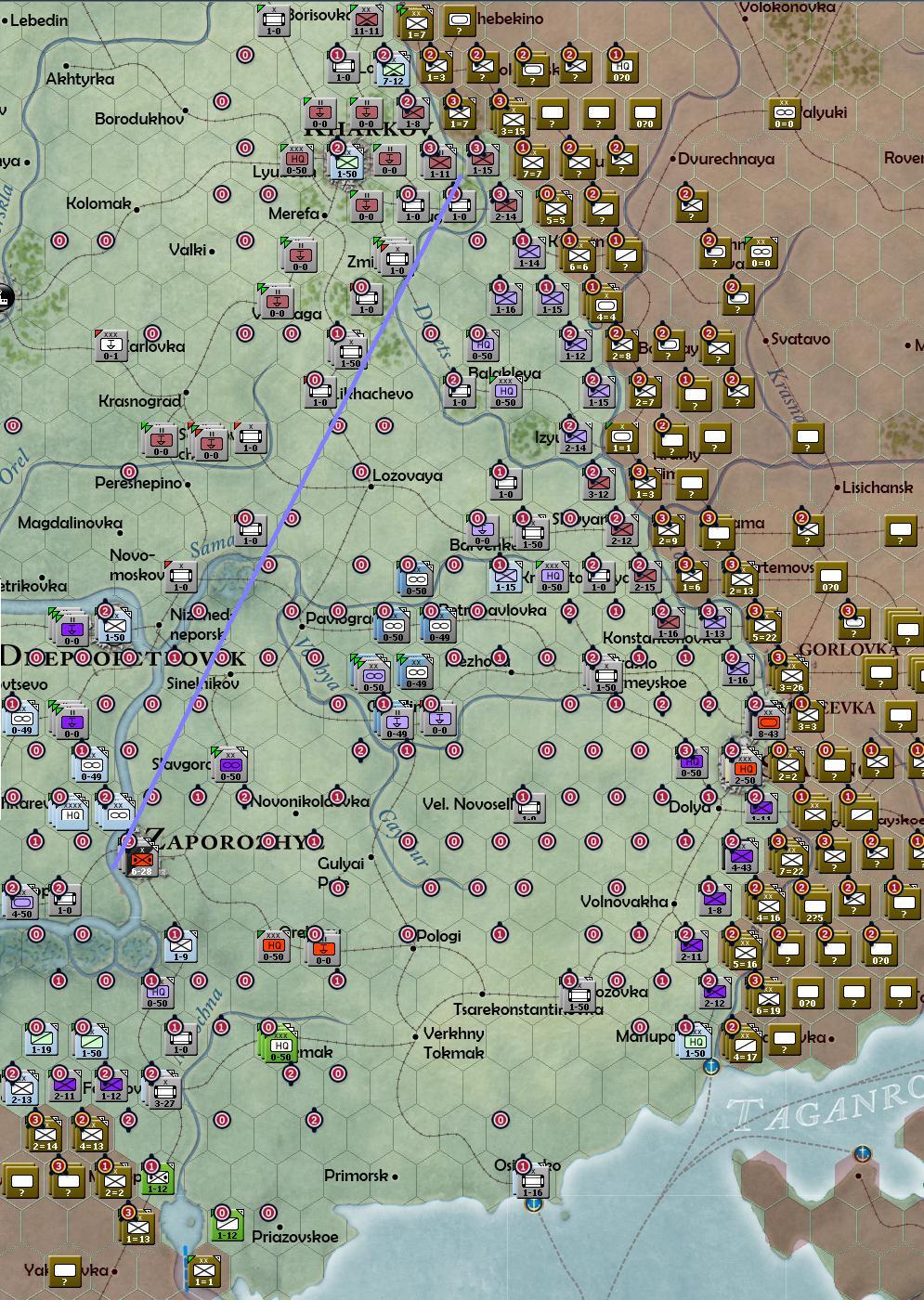Select the 3-27 motorized counter

(164, 1092)
